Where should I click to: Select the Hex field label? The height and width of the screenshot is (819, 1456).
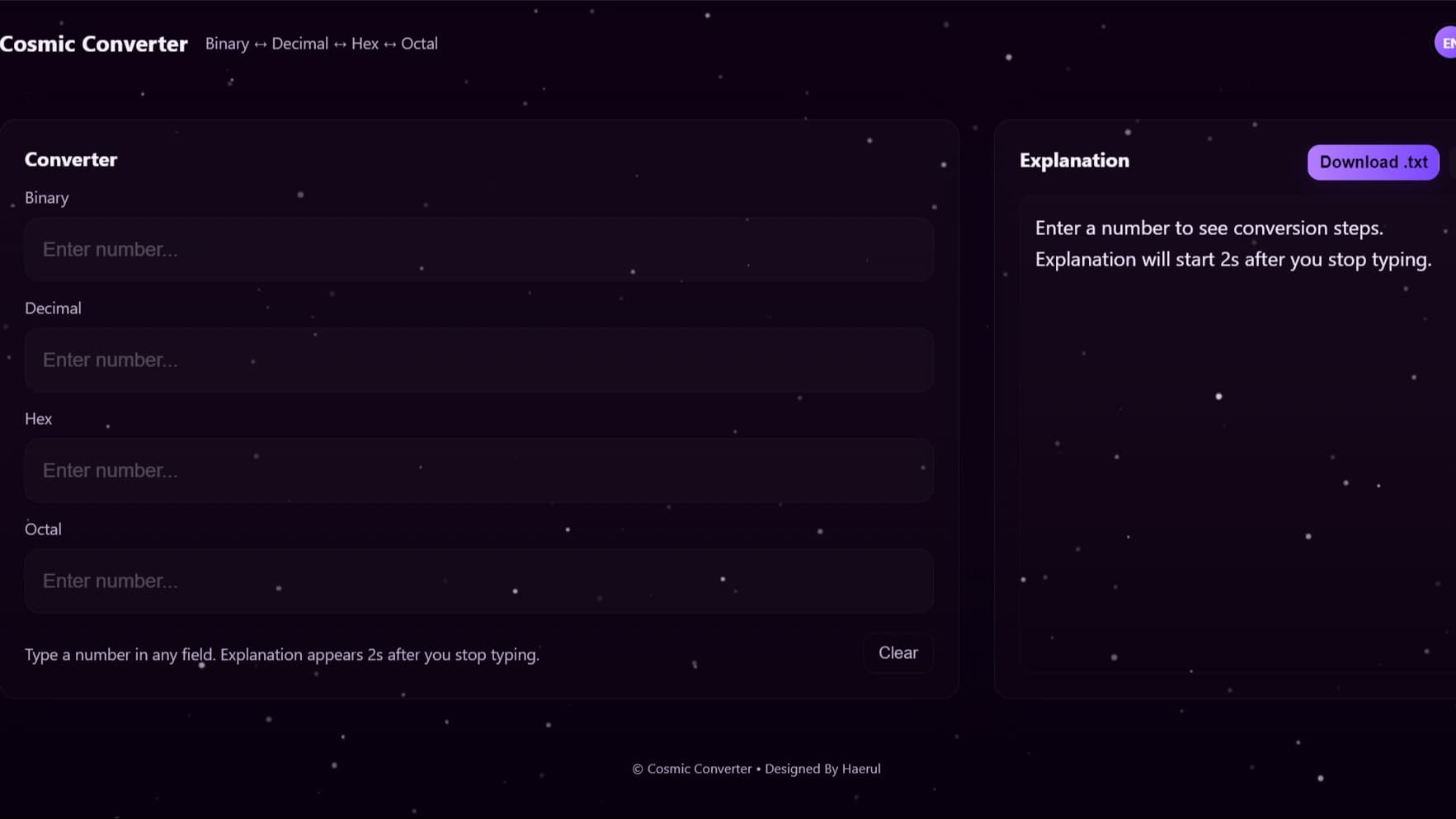pos(38,418)
